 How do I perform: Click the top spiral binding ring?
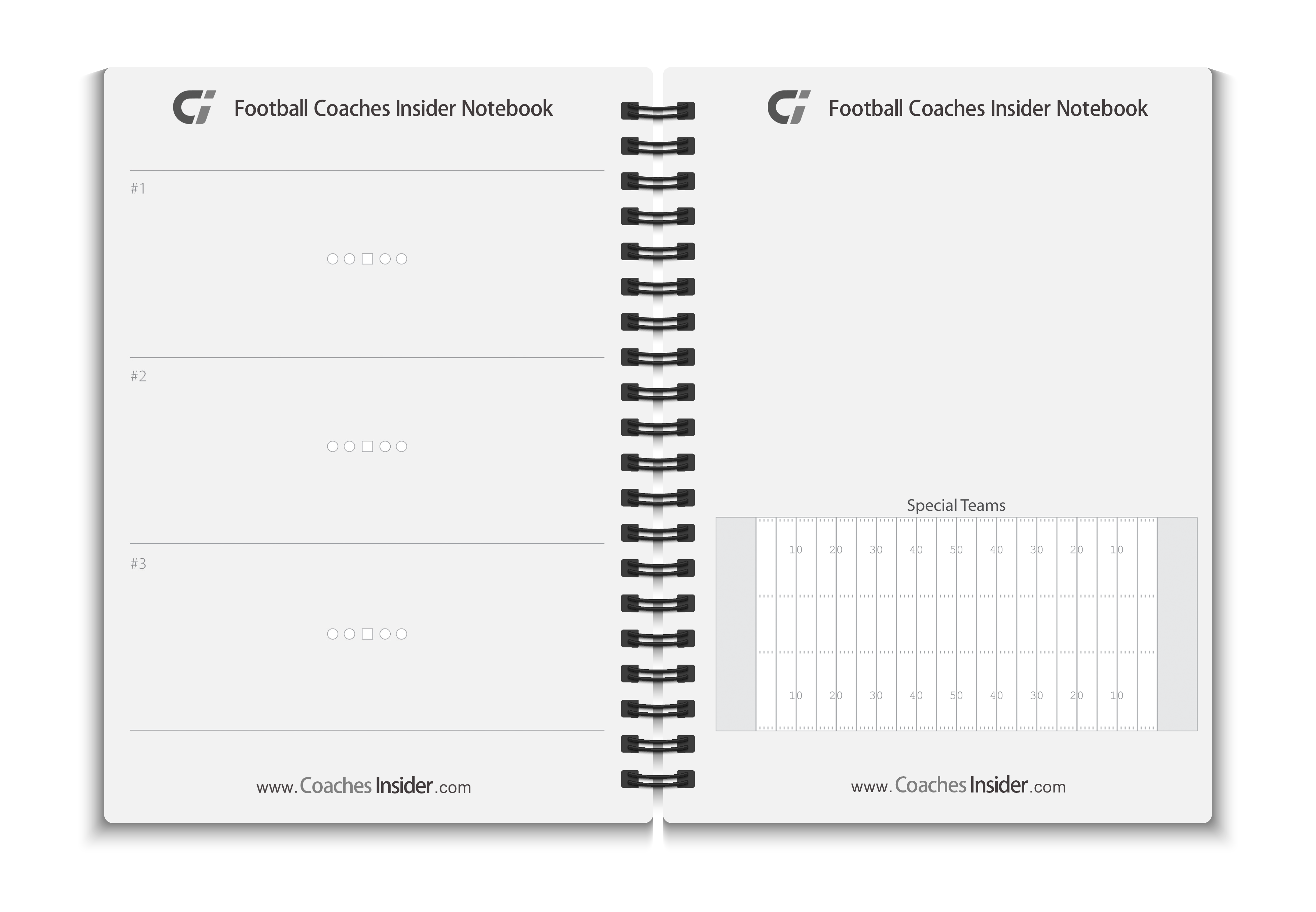[658, 111]
